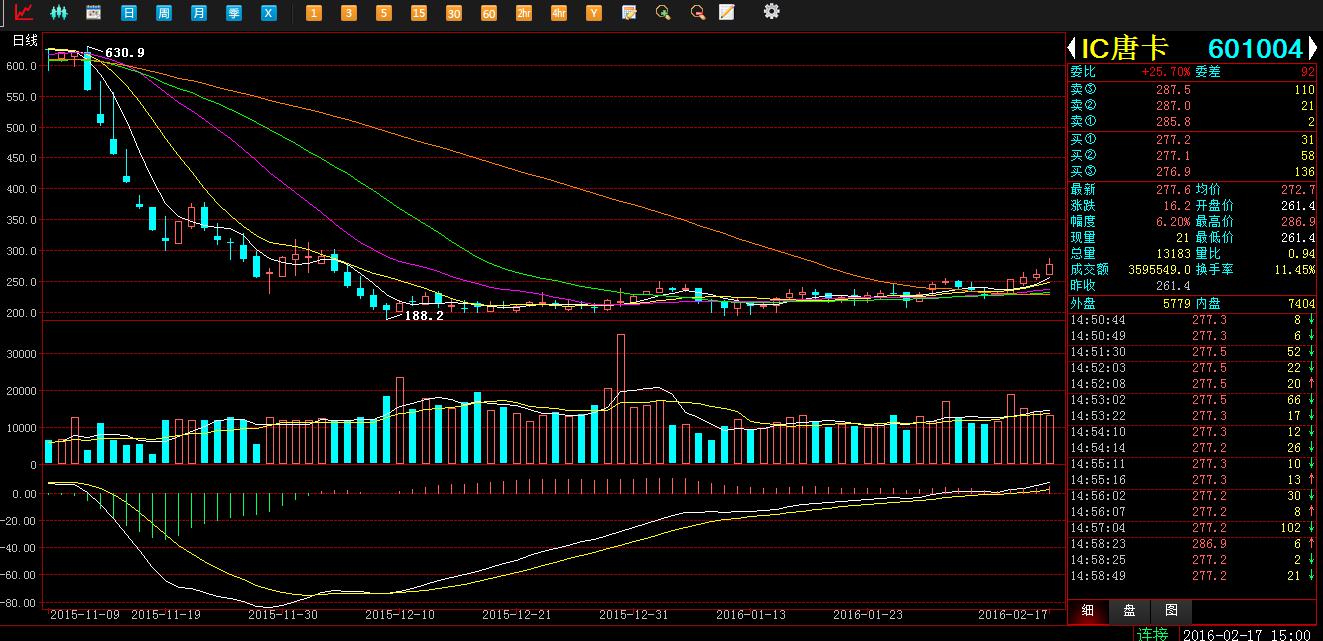Screen dimensions: 1323x641
Task: Click the 2015-11-09 date axis label
Action: click(85, 615)
